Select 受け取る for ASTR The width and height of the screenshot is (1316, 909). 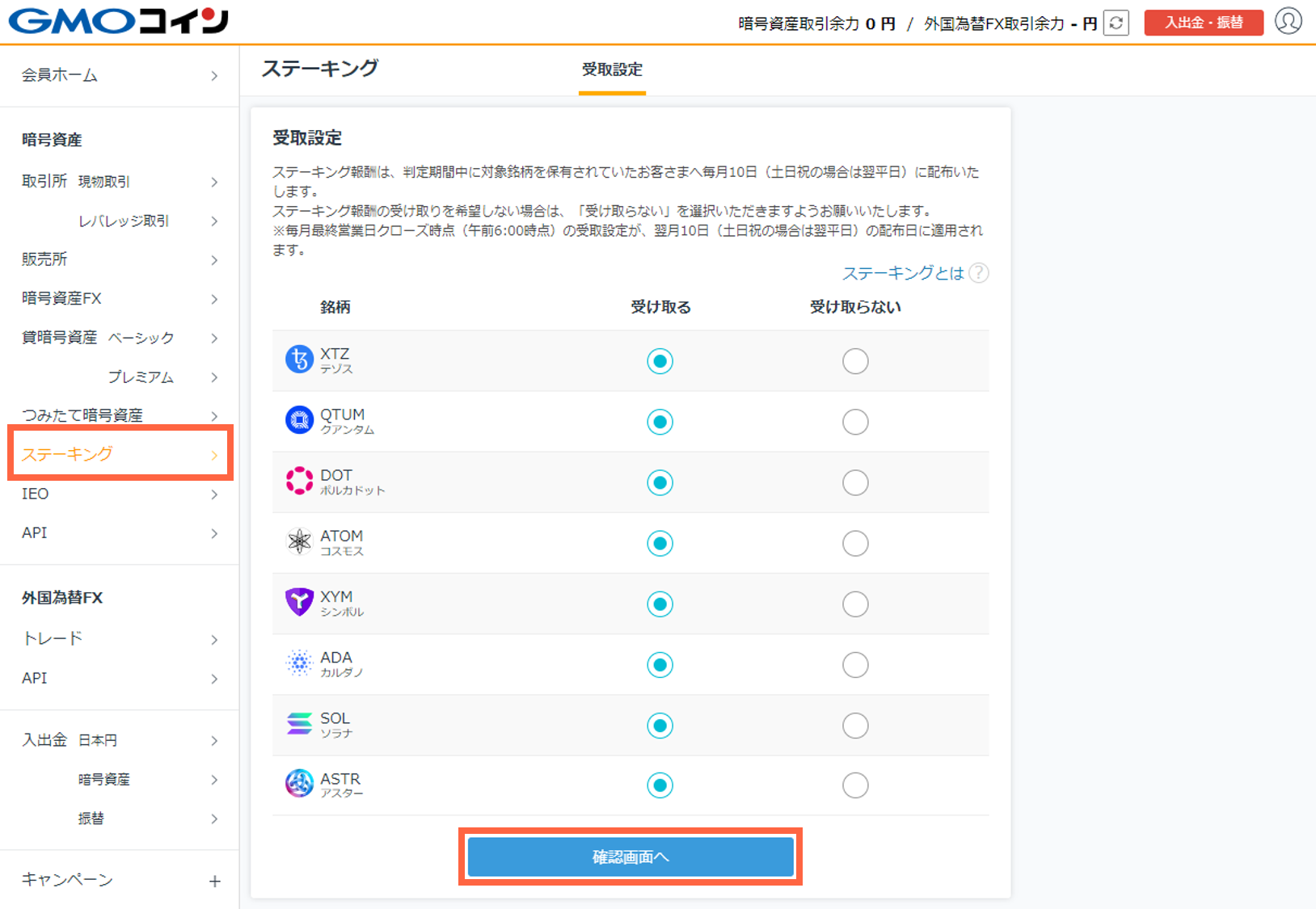point(660,785)
